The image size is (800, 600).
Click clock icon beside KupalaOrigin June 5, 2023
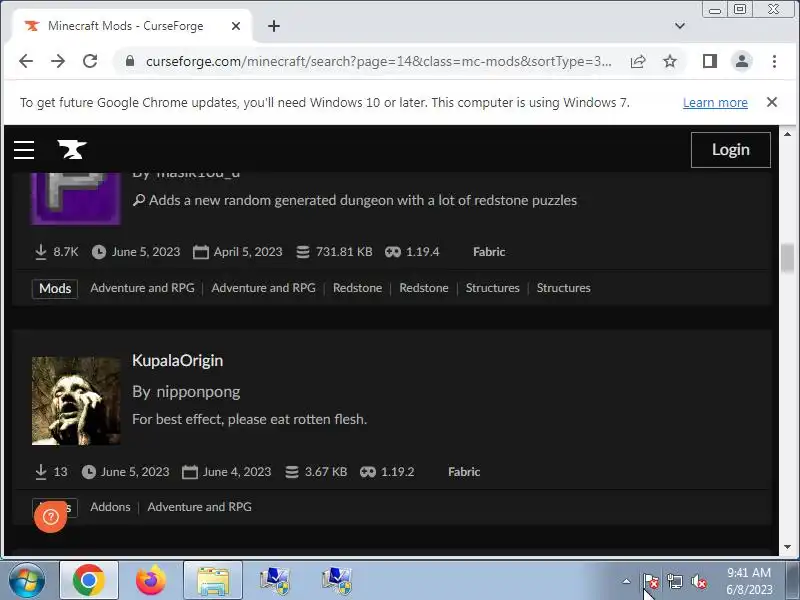[89, 472]
